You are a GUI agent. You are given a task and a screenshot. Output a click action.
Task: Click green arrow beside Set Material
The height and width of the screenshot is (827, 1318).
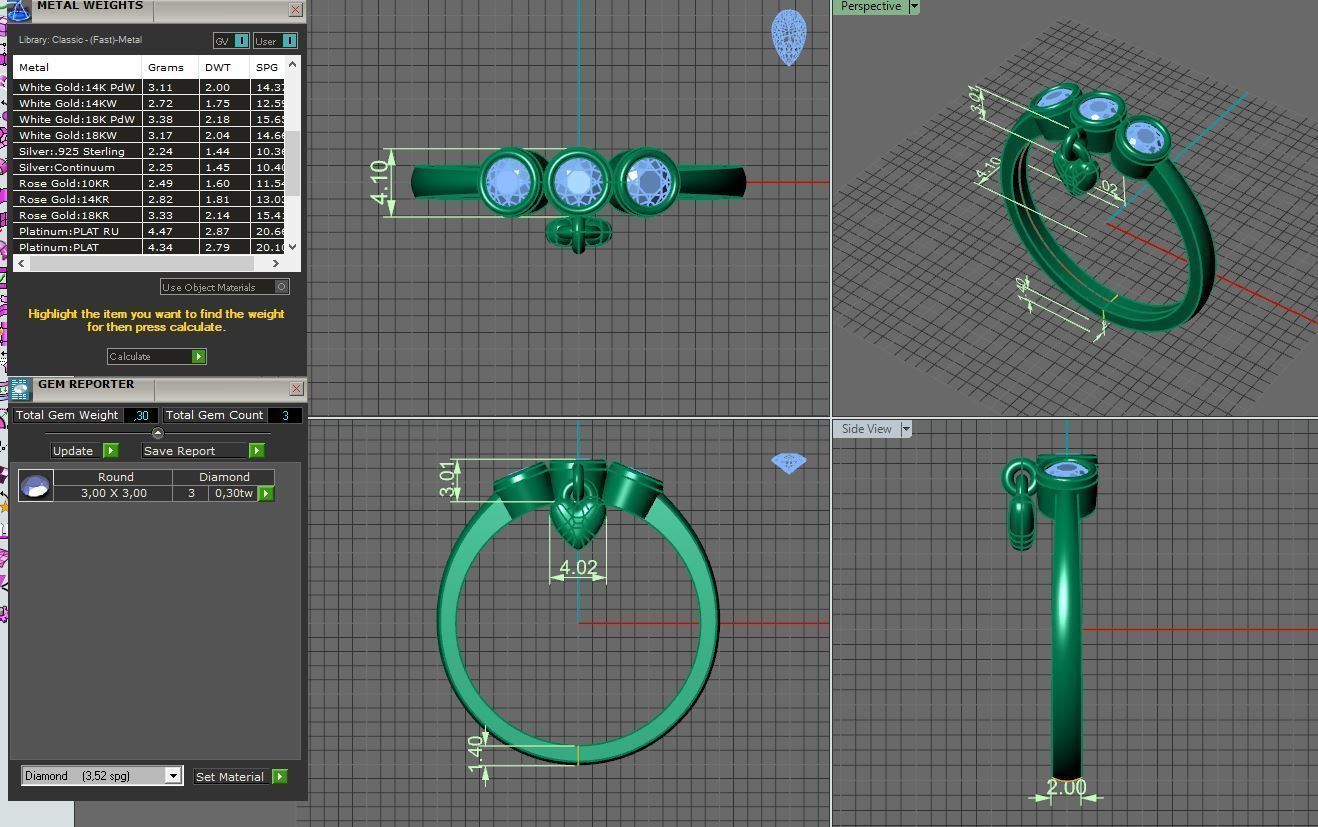(x=280, y=776)
